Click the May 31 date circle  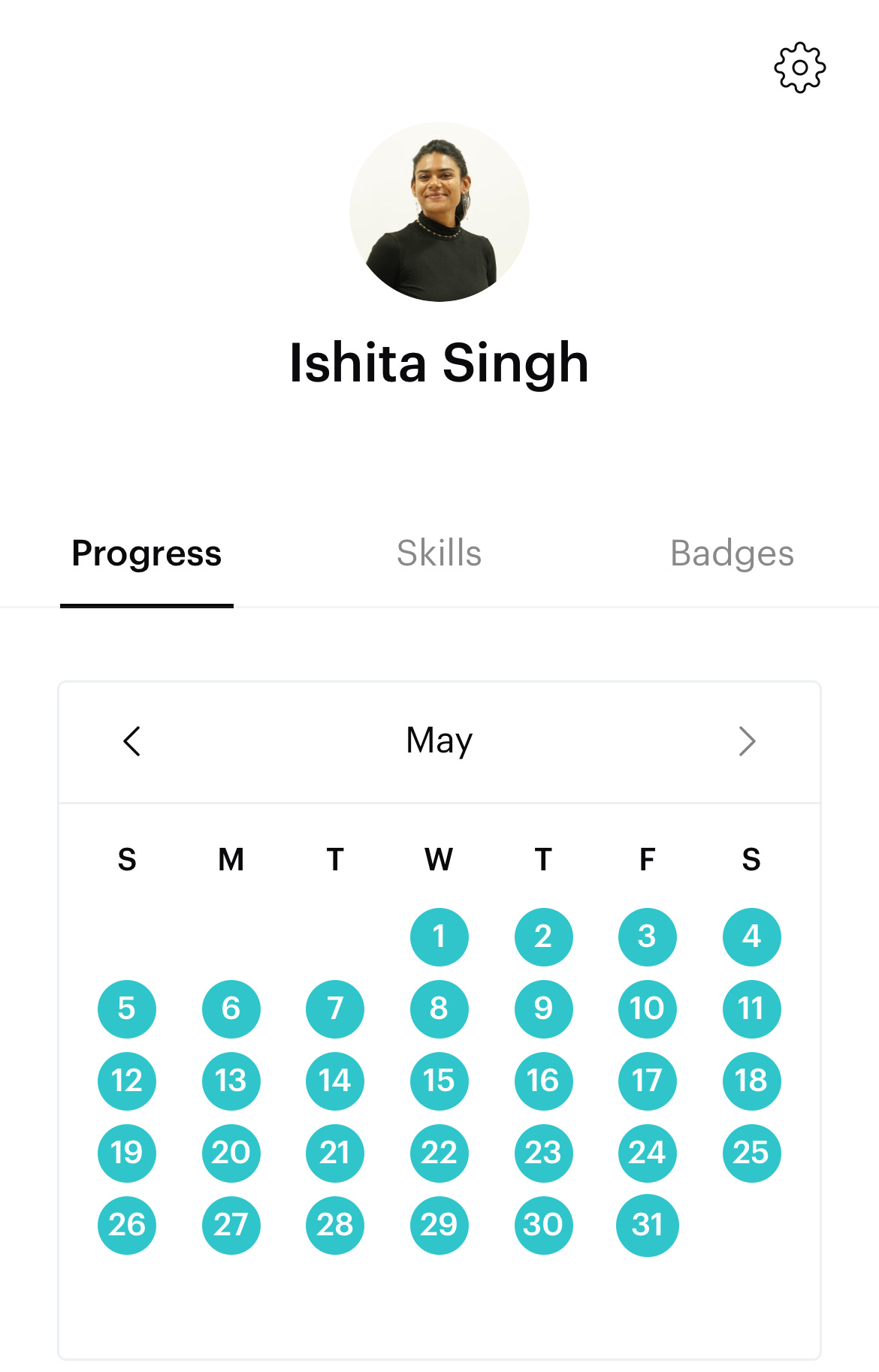647,1225
